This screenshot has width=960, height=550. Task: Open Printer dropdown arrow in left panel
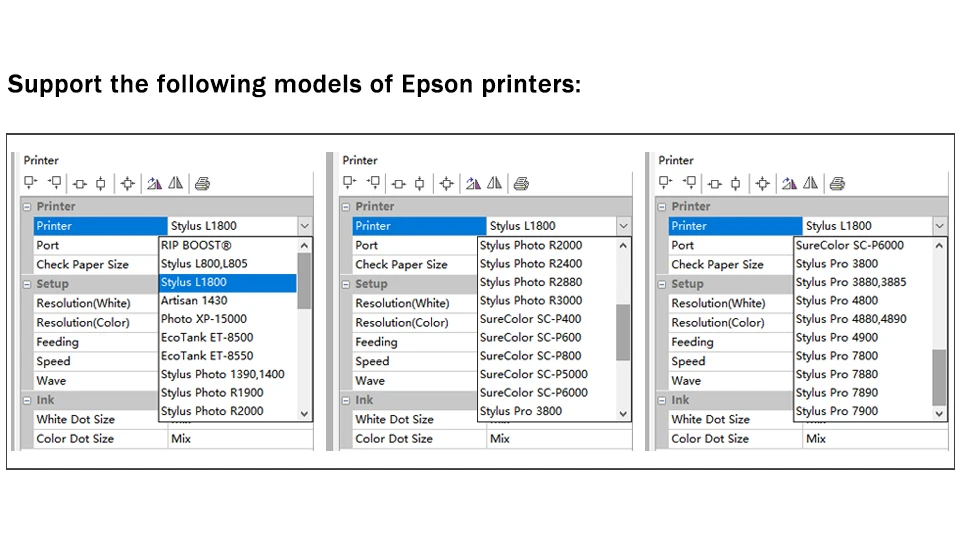click(x=305, y=226)
